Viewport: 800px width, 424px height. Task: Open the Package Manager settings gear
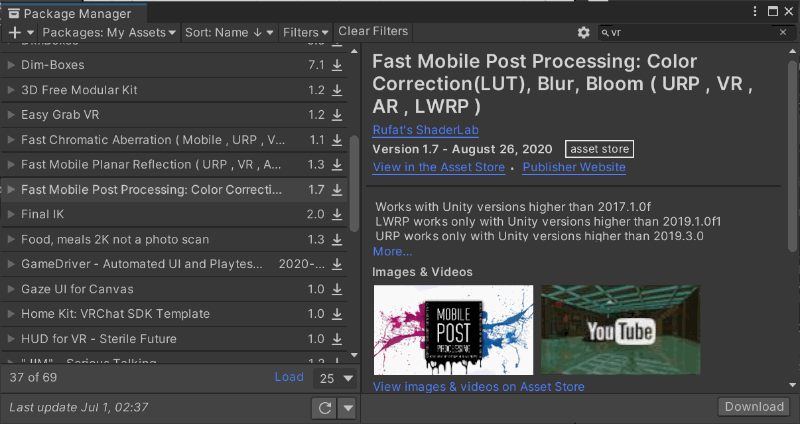[583, 32]
